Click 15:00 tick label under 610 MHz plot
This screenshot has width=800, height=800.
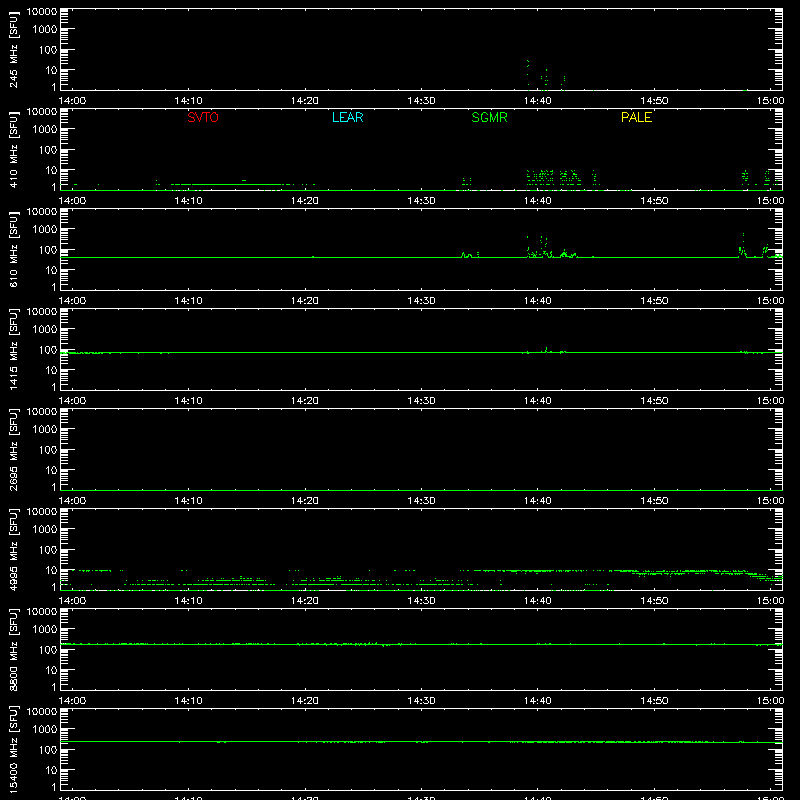770,301
